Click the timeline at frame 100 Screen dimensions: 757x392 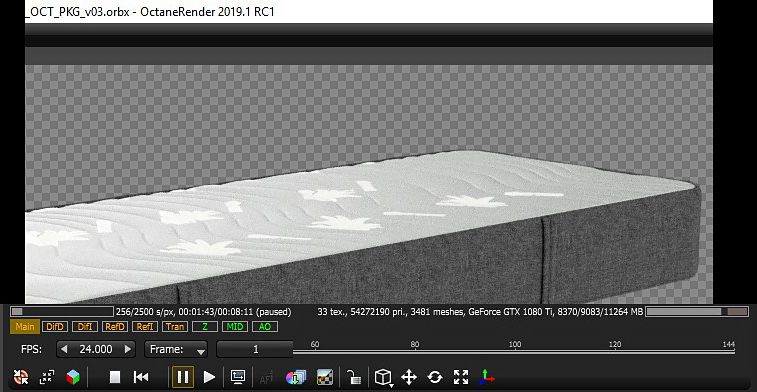(515, 351)
